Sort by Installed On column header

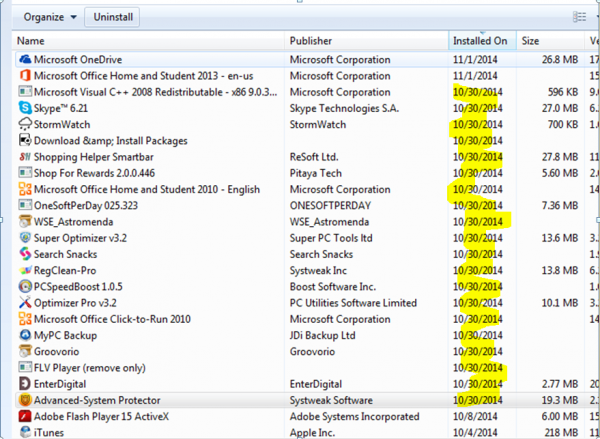click(480, 41)
